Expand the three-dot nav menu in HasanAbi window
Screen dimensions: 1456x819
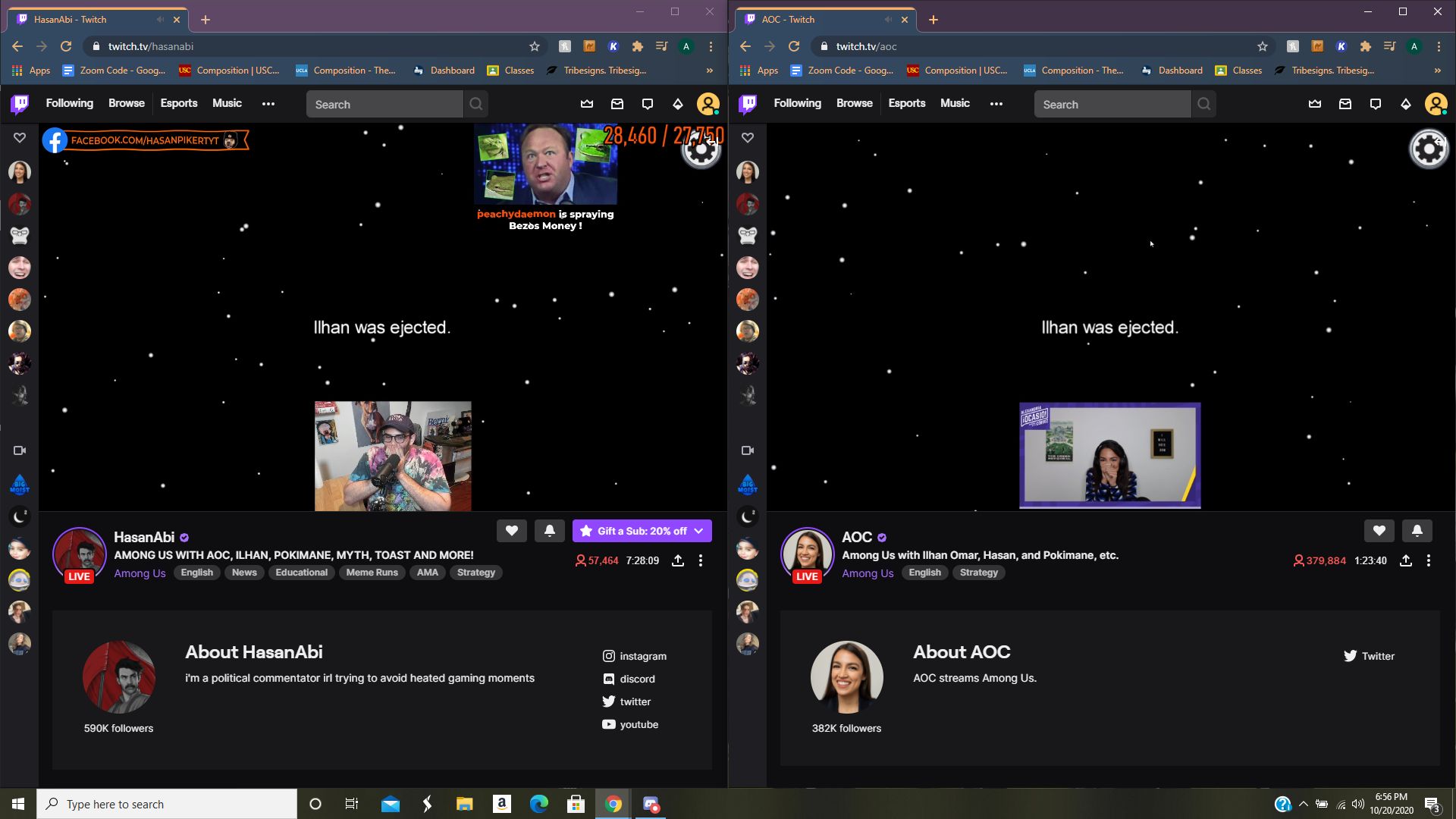point(268,104)
